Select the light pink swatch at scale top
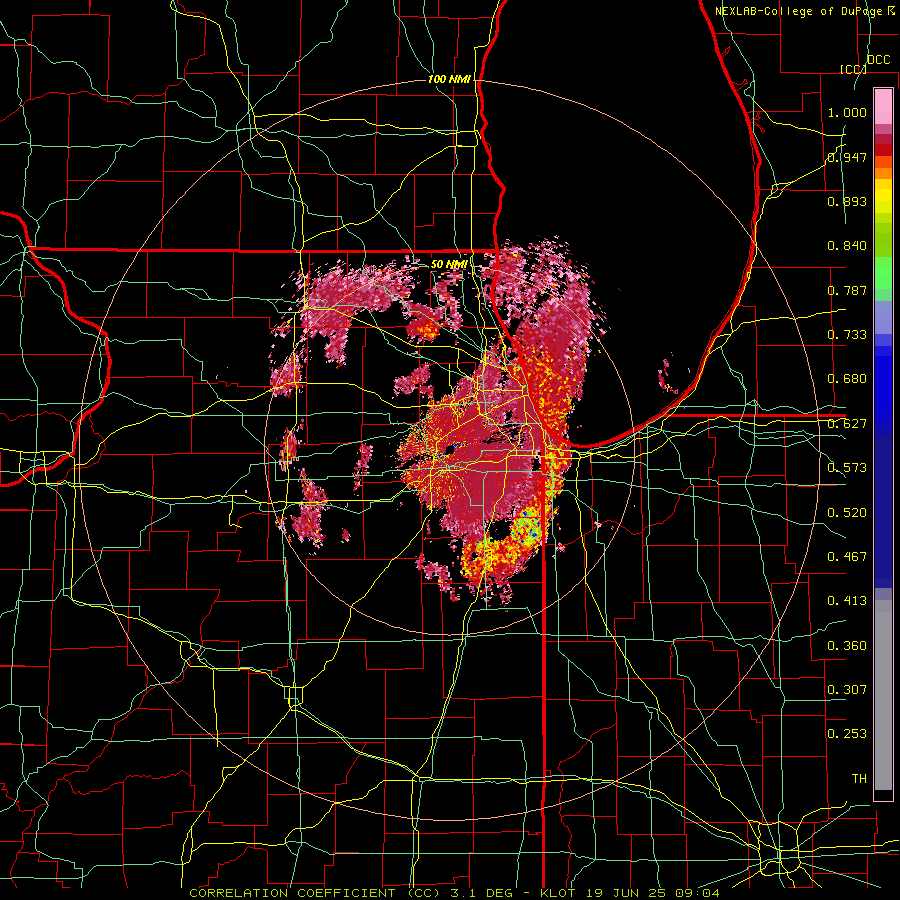 click(x=883, y=106)
